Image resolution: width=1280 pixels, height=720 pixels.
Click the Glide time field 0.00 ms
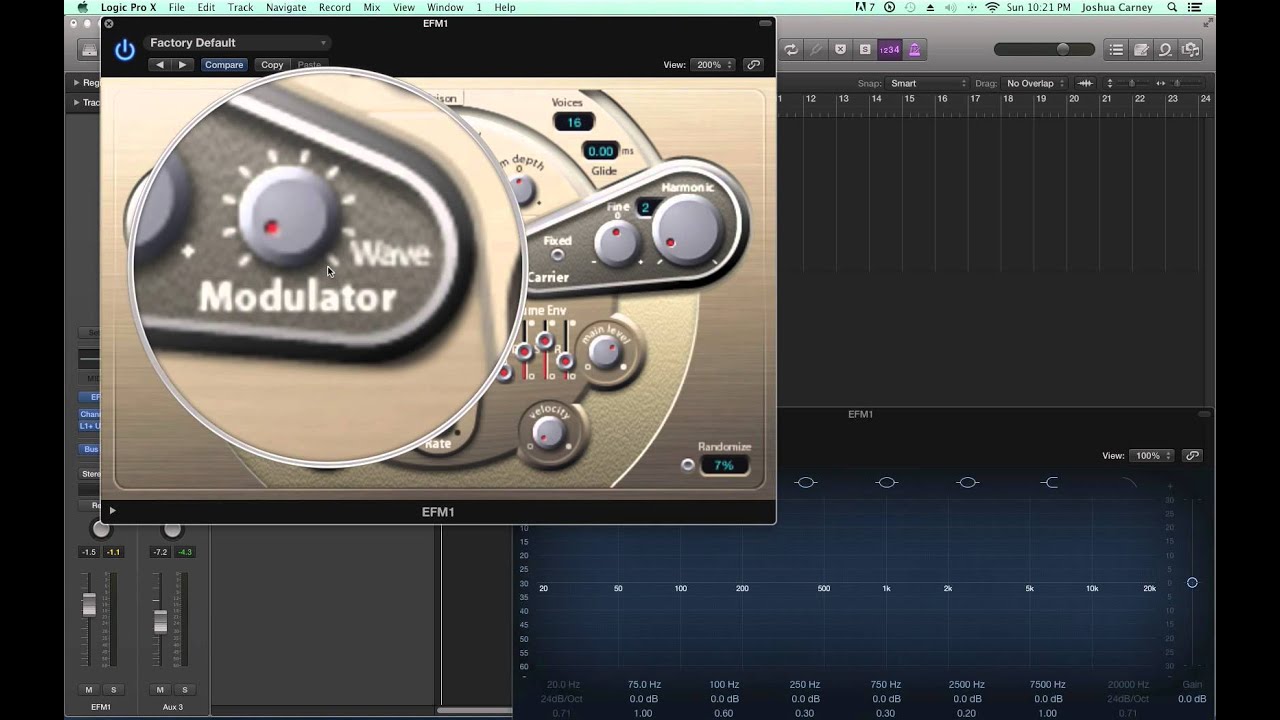pyautogui.click(x=600, y=151)
